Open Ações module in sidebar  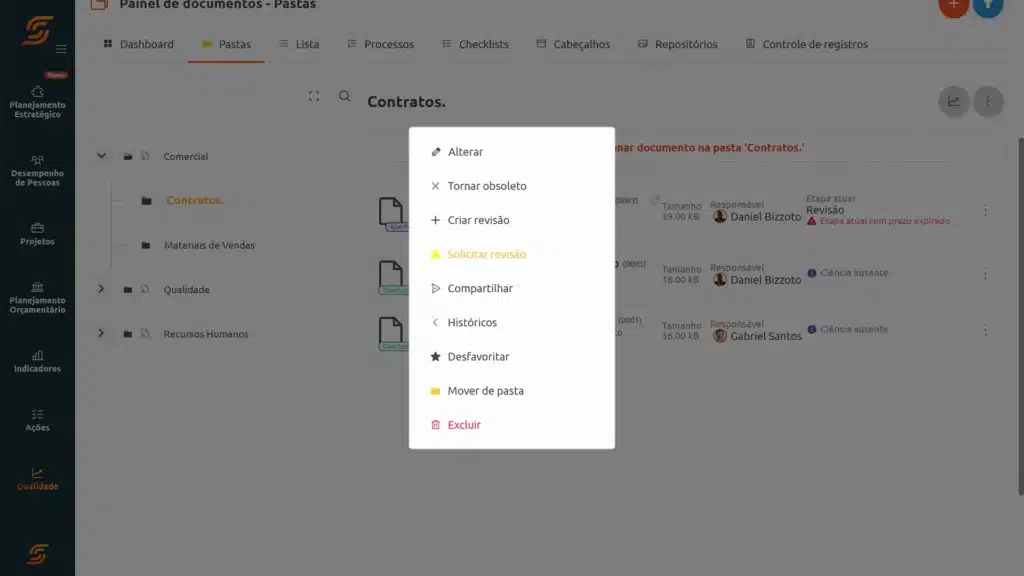coord(37,420)
